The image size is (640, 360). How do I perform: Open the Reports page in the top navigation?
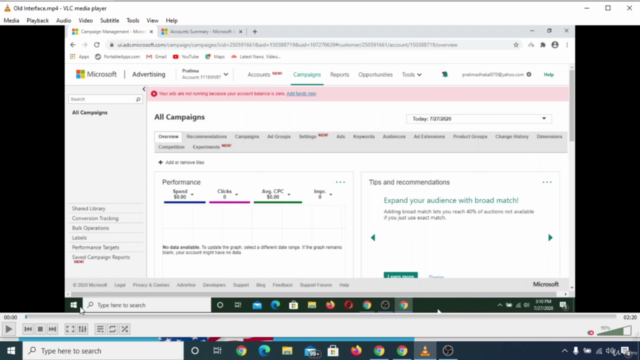[x=340, y=75]
